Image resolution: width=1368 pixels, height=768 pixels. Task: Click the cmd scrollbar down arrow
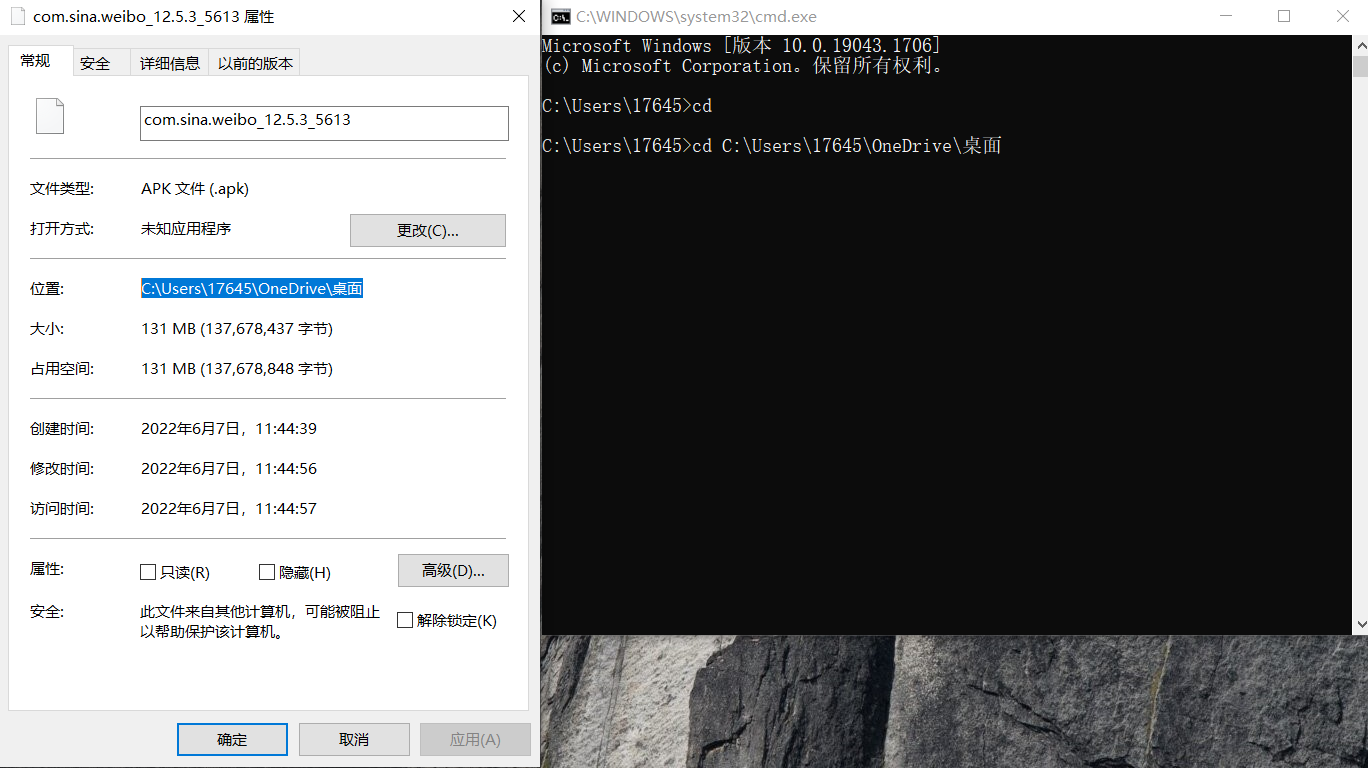coord(1360,624)
